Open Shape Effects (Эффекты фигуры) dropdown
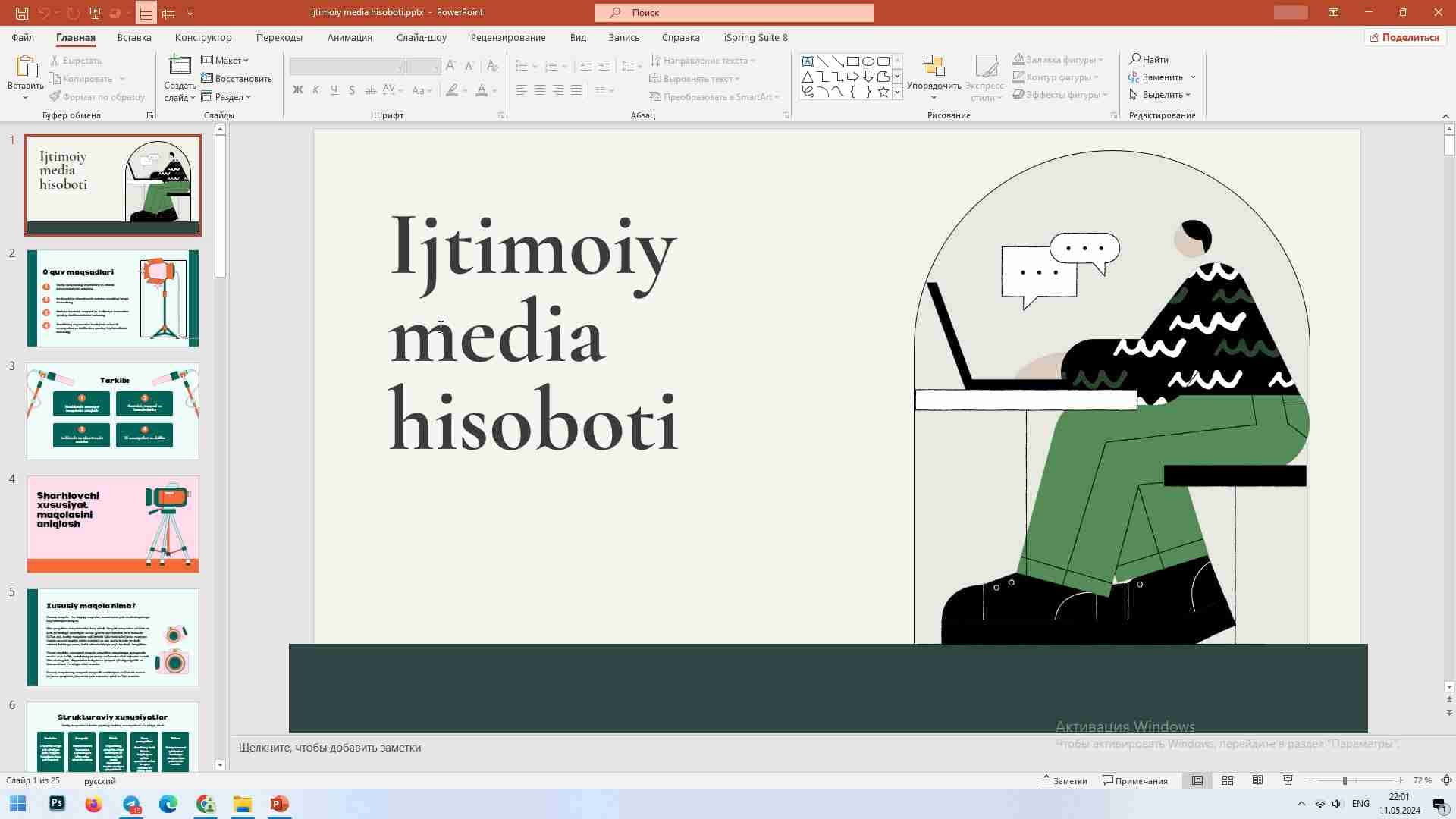Image resolution: width=1456 pixels, height=819 pixels. [x=1061, y=94]
